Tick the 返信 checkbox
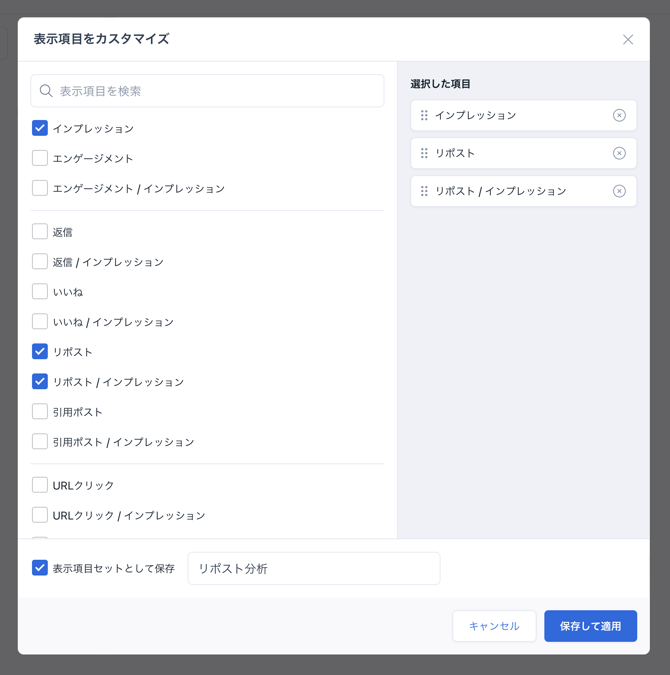 coord(40,232)
